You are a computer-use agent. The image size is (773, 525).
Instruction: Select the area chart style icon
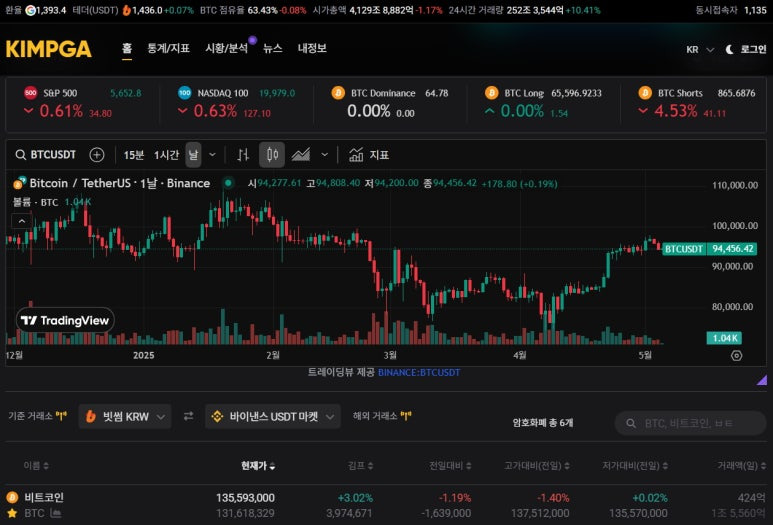point(301,155)
